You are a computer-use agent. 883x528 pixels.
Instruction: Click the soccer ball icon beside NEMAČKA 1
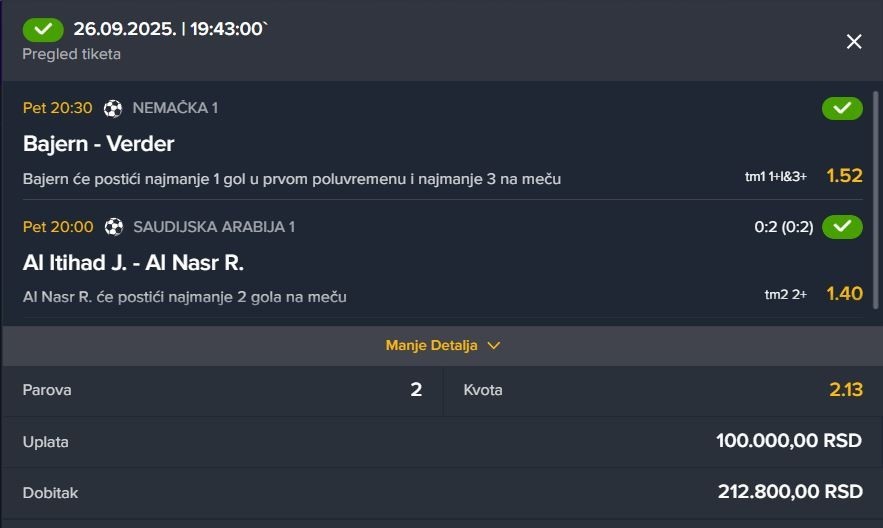coord(113,108)
